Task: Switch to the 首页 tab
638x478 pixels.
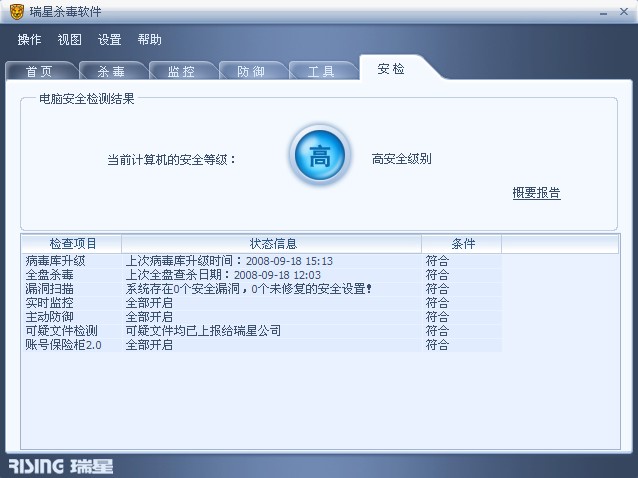Action: [x=39, y=71]
